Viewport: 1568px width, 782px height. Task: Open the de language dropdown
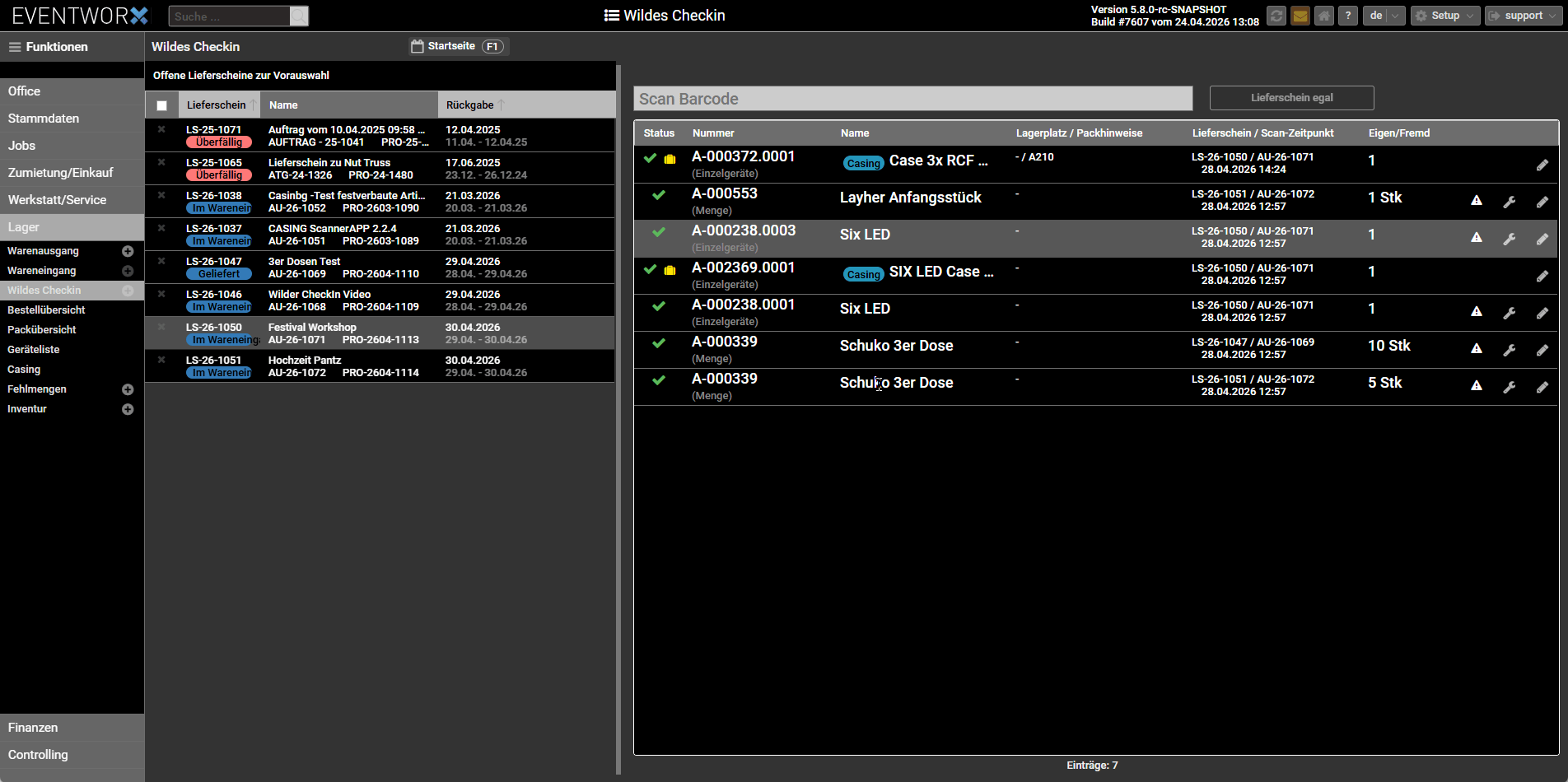[1384, 16]
